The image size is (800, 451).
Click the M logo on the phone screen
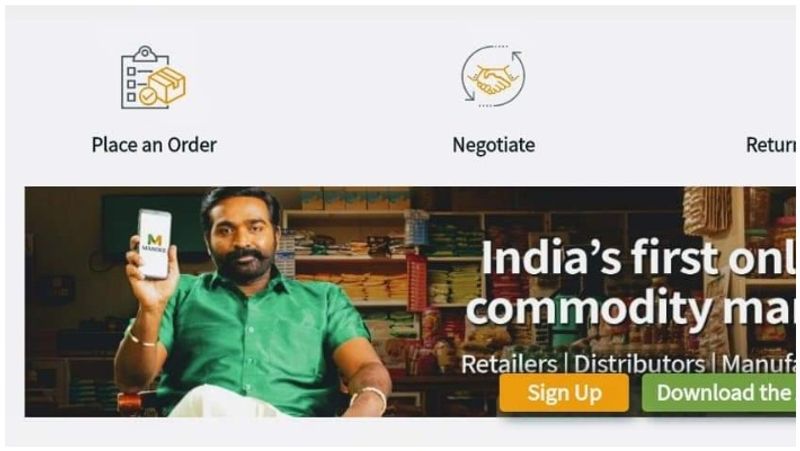(x=154, y=242)
